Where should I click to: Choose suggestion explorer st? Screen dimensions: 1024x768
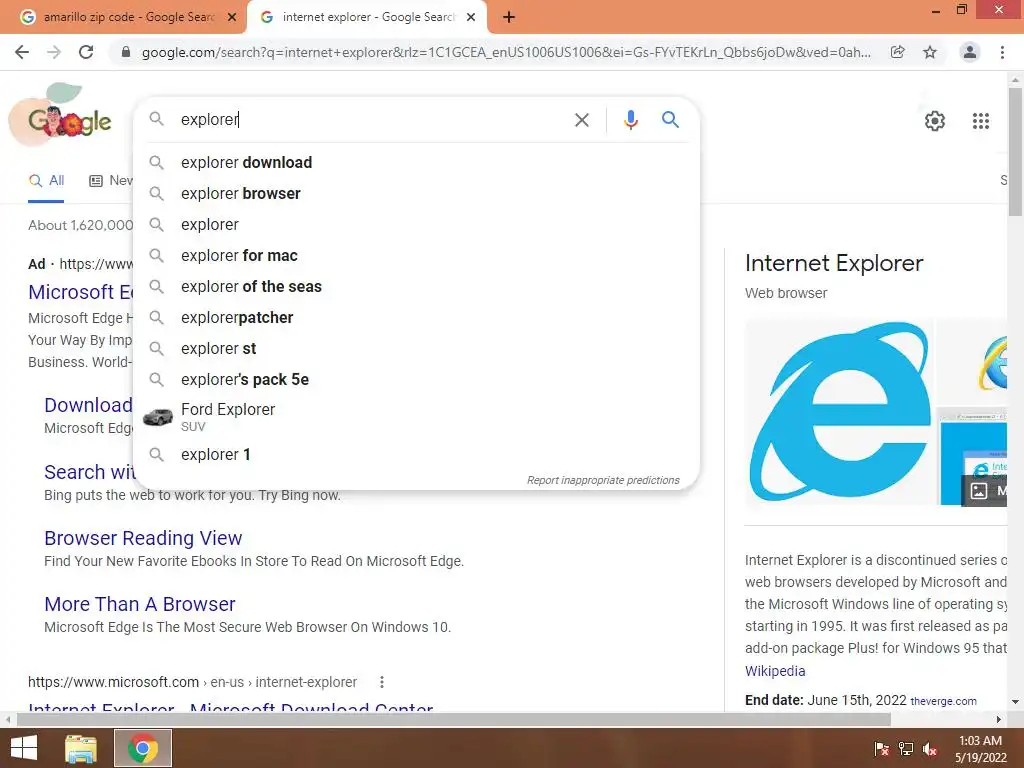416,349
